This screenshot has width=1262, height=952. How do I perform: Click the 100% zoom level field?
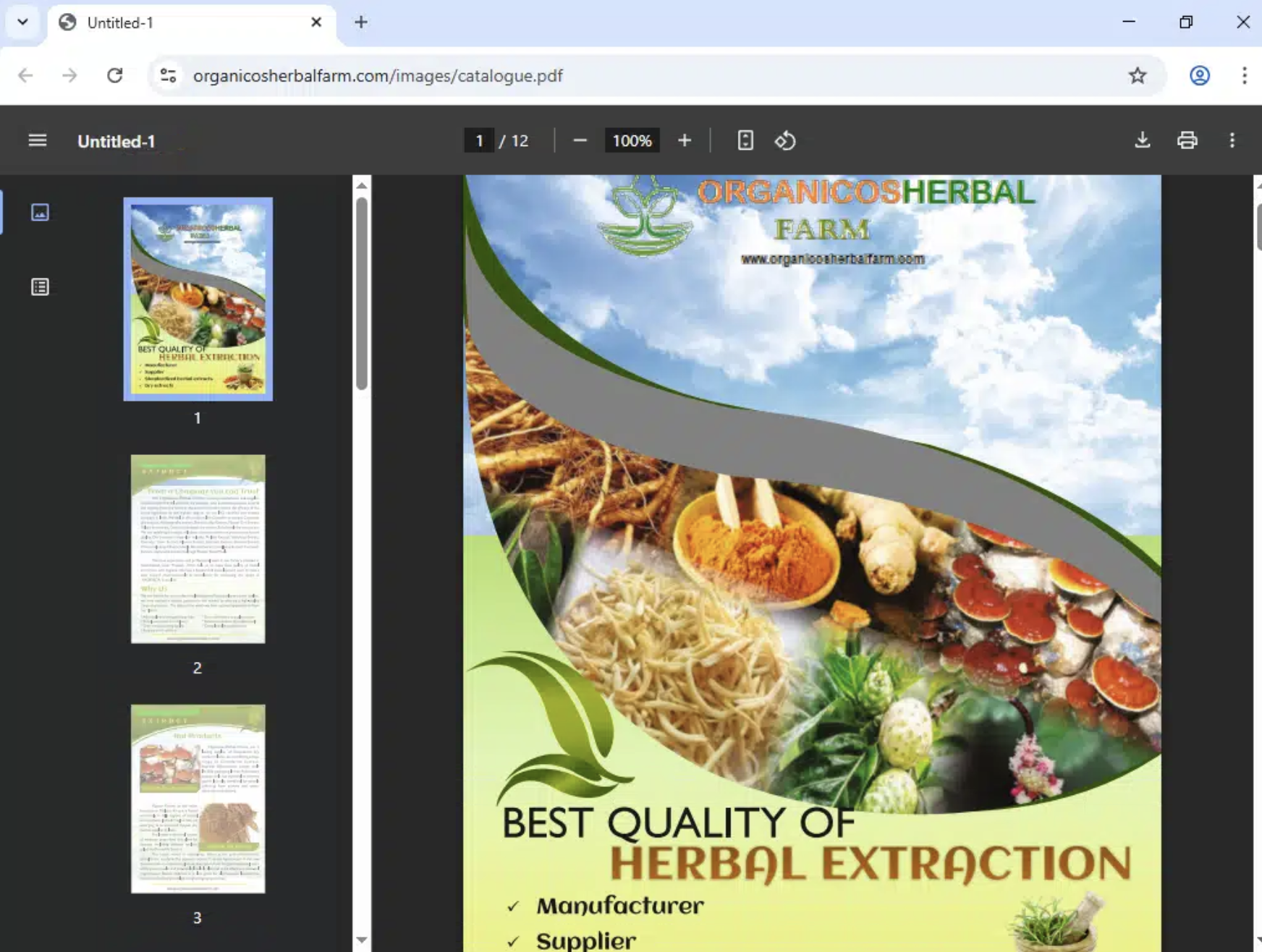click(632, 140)
